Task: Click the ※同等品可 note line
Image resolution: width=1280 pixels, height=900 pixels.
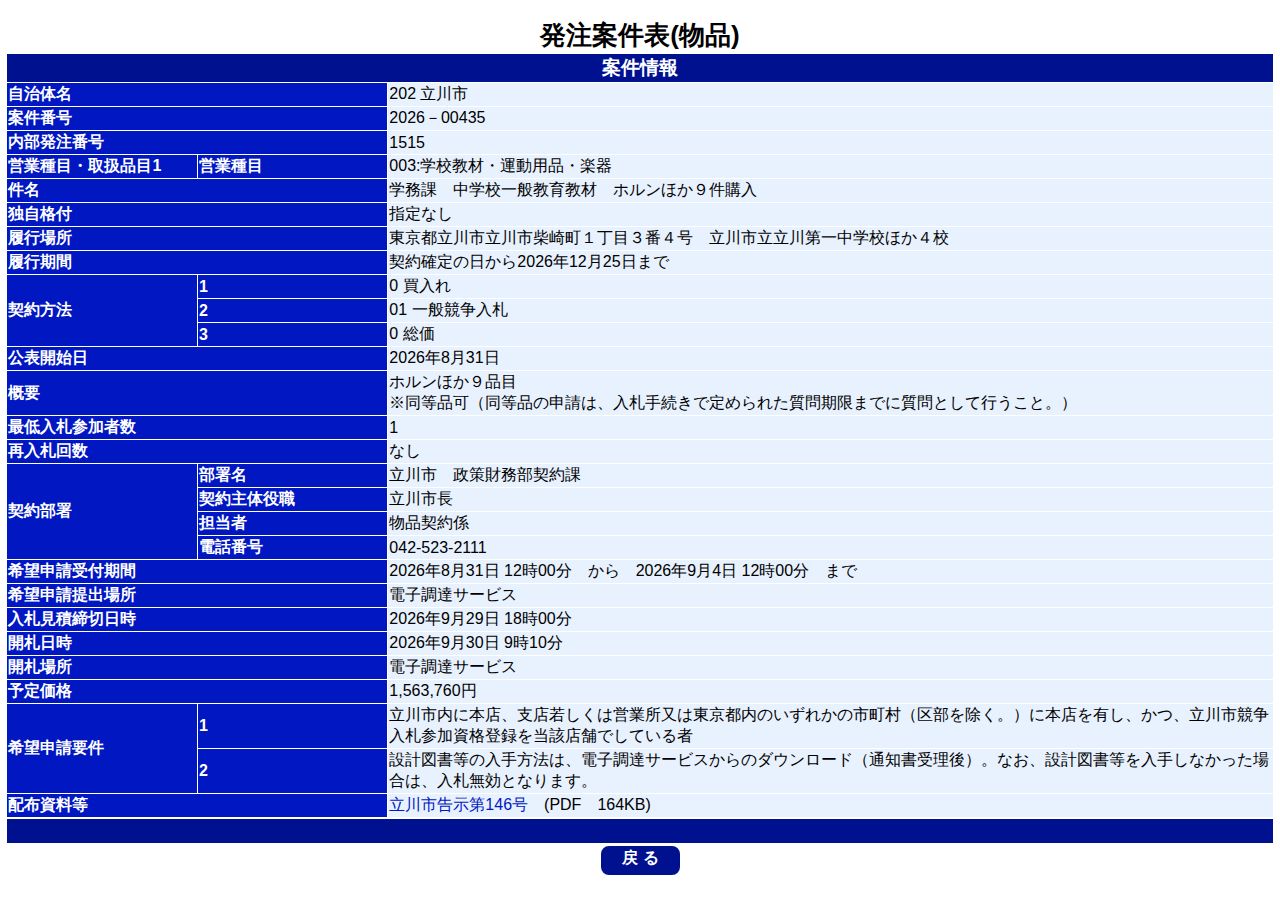Action: pos(733,403)
